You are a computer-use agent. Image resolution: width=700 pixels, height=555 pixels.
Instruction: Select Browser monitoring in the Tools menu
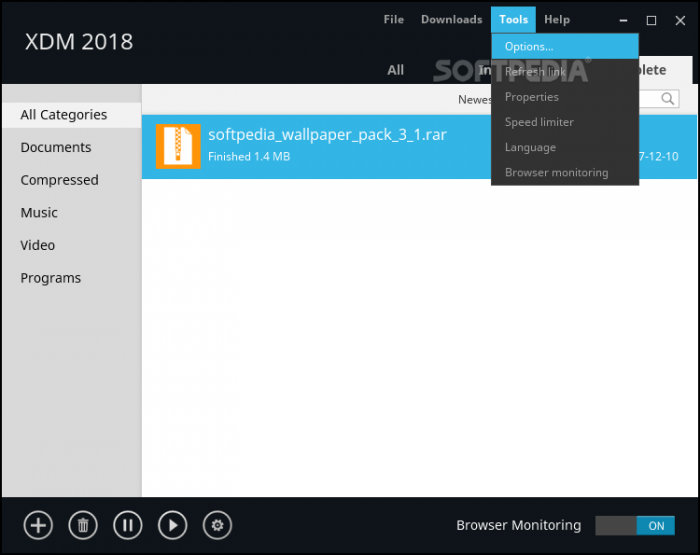(x=565, y=172)
